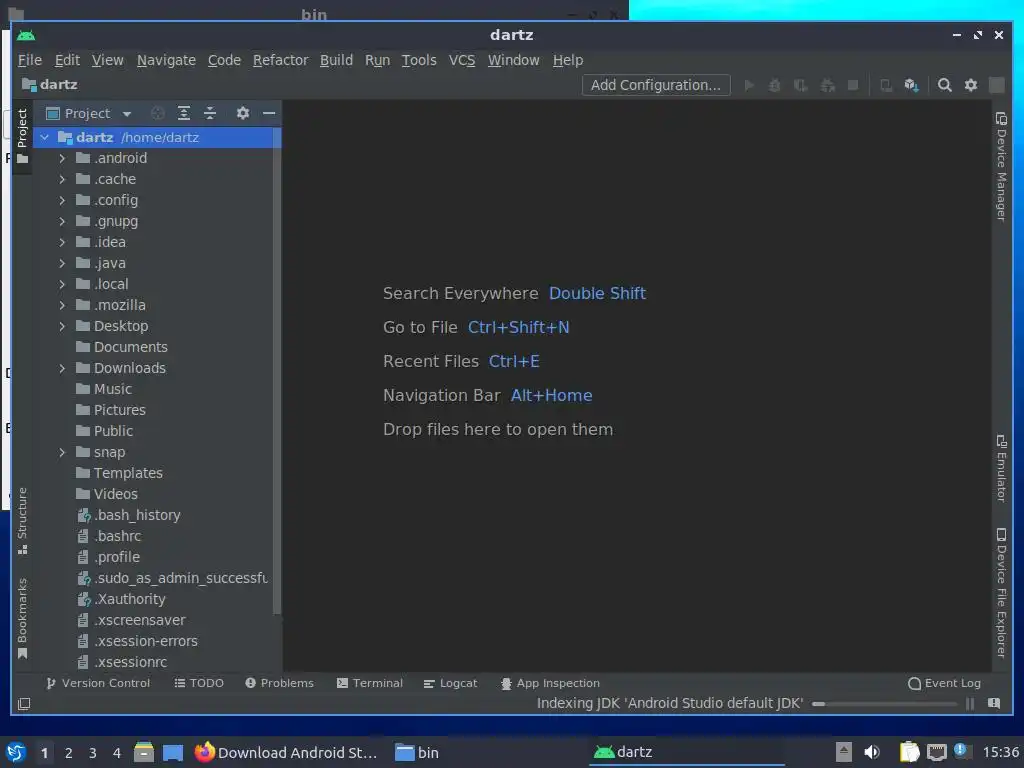
Task: Open the Logcat tool window
Action: click(450, 683)
